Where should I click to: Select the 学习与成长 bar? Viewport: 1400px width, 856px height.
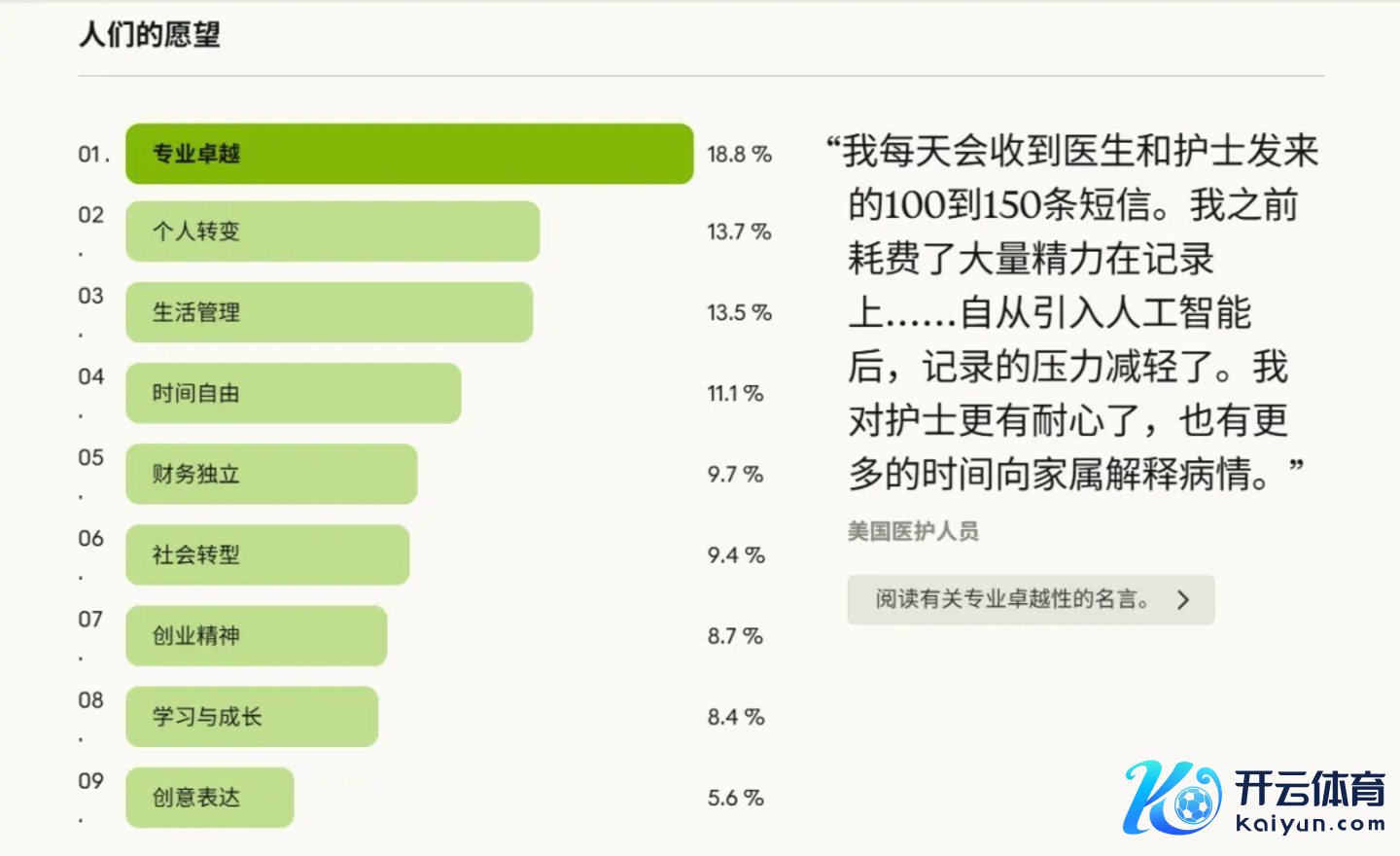[251, 717]
